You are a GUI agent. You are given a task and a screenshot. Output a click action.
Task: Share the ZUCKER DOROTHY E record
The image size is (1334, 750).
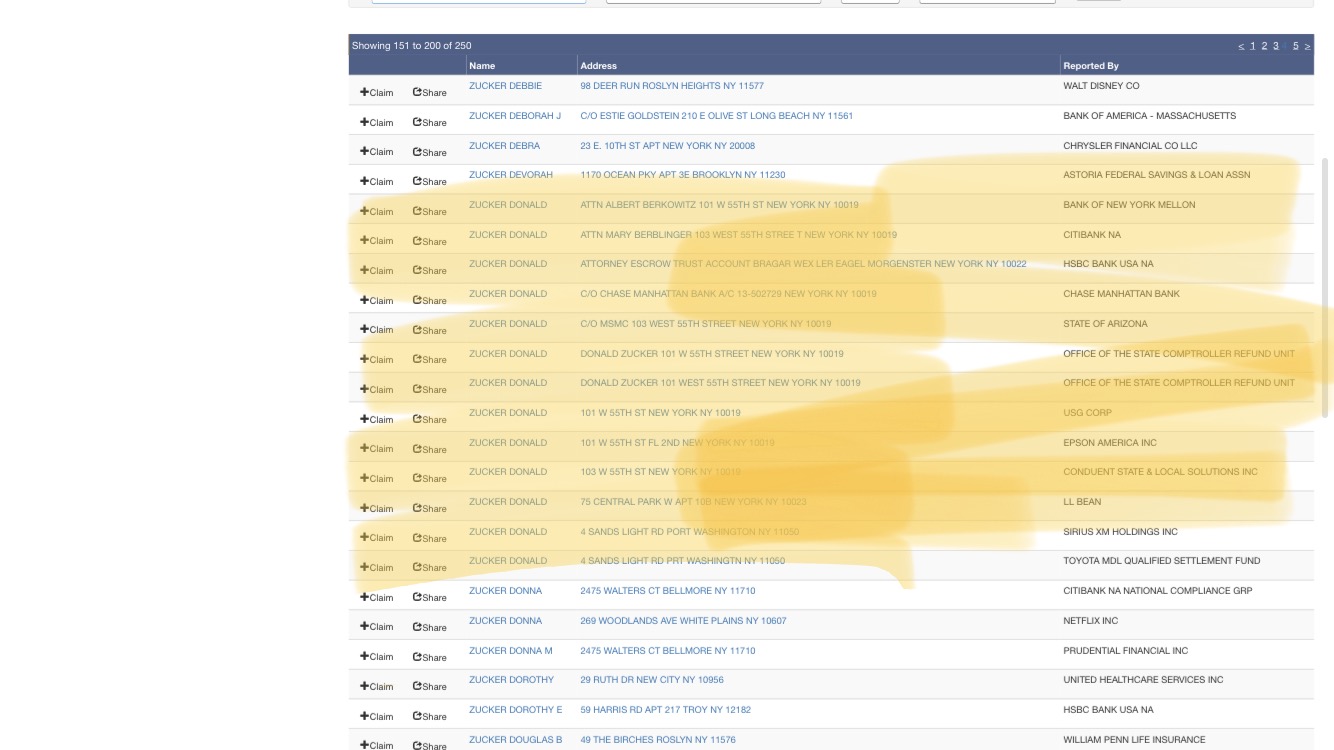coord(430,716)
